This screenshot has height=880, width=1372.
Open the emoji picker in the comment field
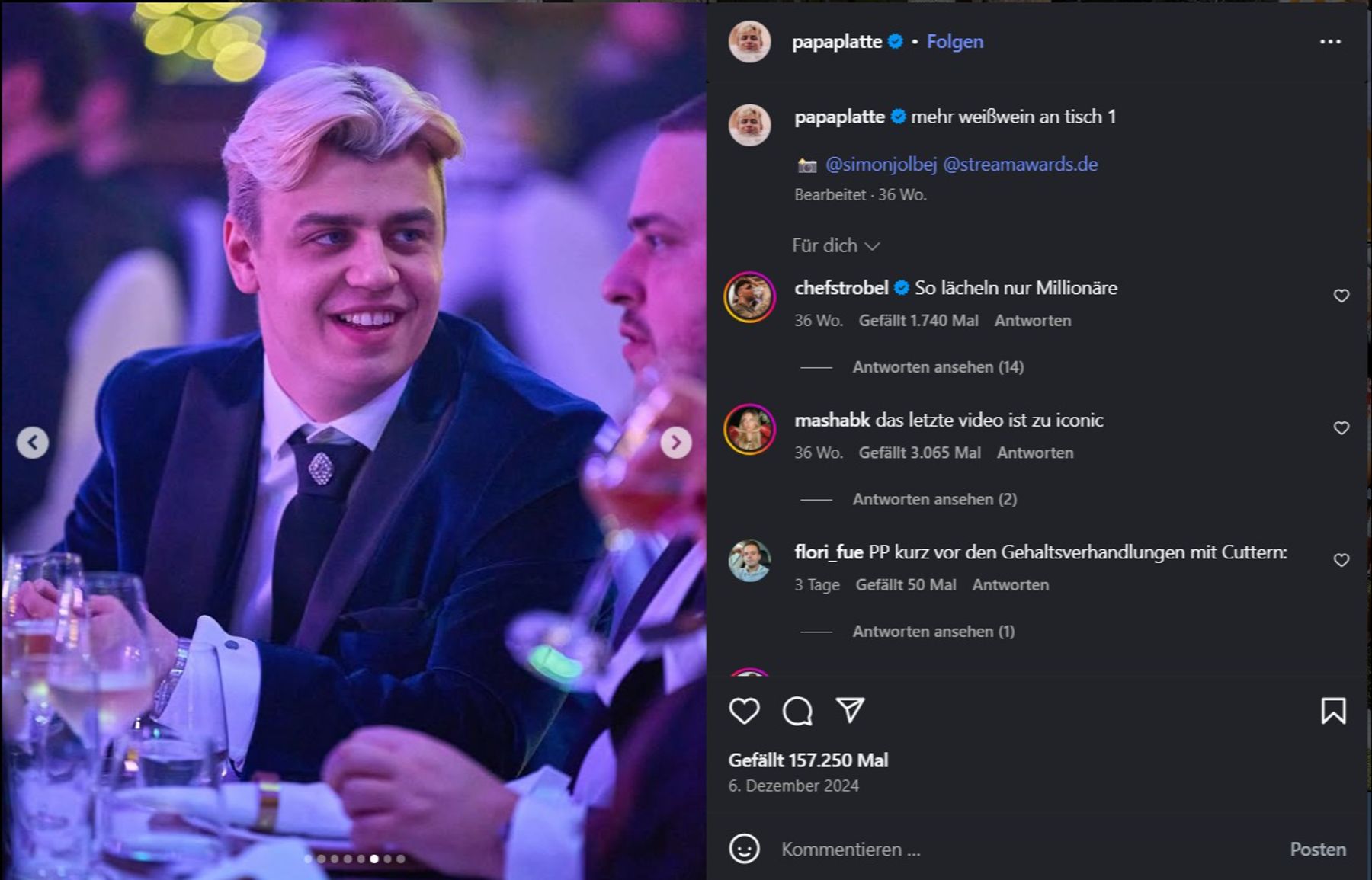(x=745, y=848)
